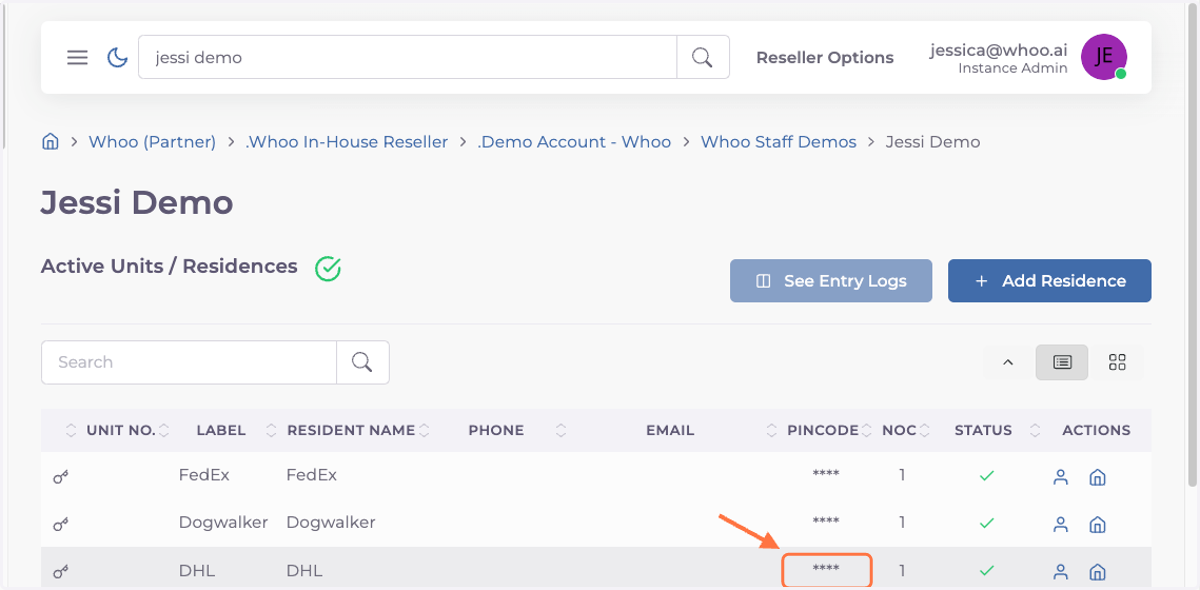The width and height of the screenshot is (1200, 590).
Task: Open Reseller Options menu
Action: (825, 58)
